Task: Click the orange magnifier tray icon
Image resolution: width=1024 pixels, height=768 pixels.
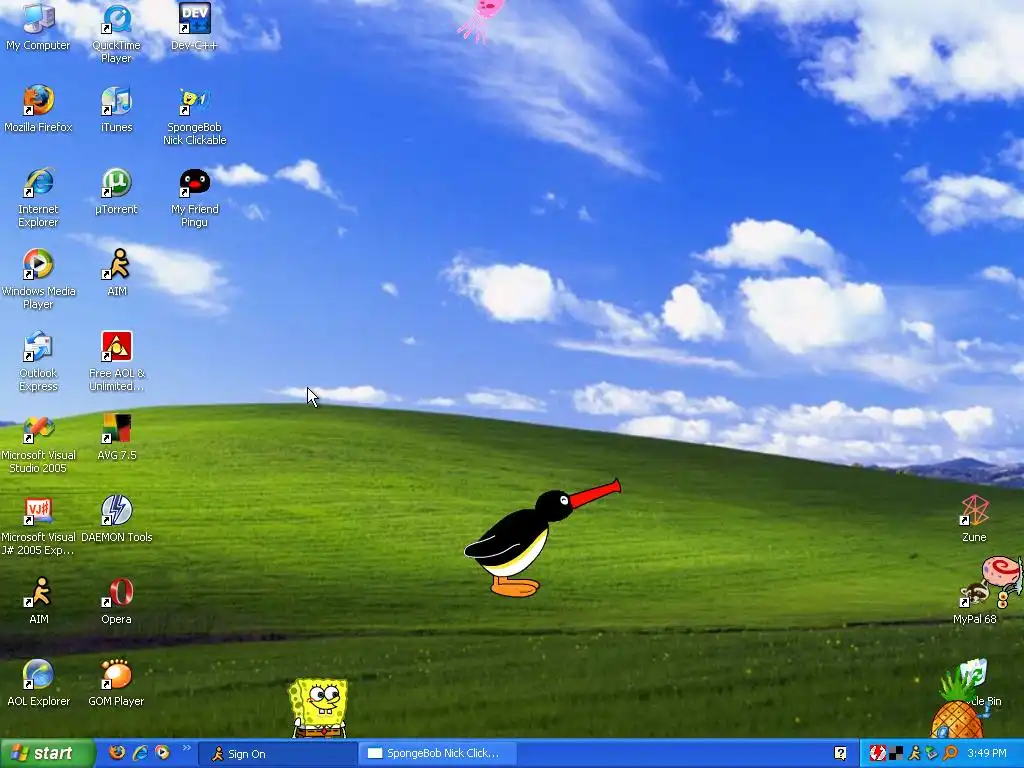Action: (950, 754)
